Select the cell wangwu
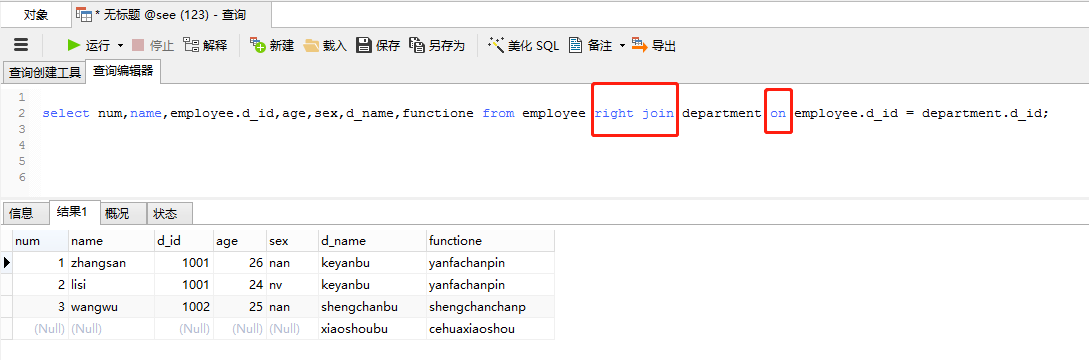This screenshot has width=1089, height=360. [x=111, y=306]
